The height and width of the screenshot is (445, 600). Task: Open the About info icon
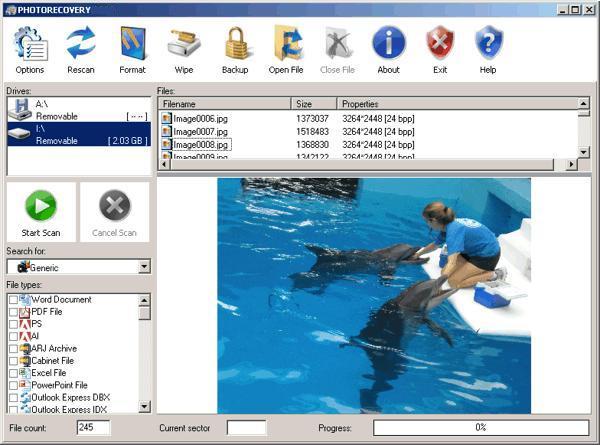(x=388, y=45)
